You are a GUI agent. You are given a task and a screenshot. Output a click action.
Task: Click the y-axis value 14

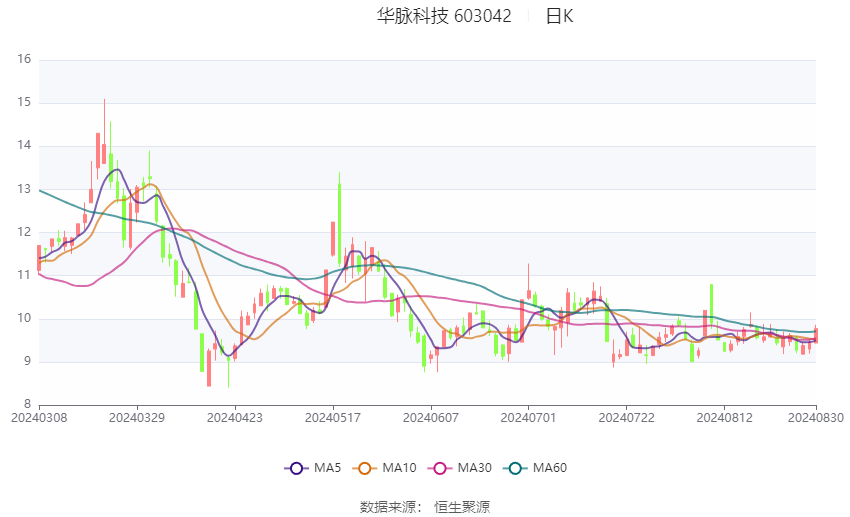tap(24, 145)
